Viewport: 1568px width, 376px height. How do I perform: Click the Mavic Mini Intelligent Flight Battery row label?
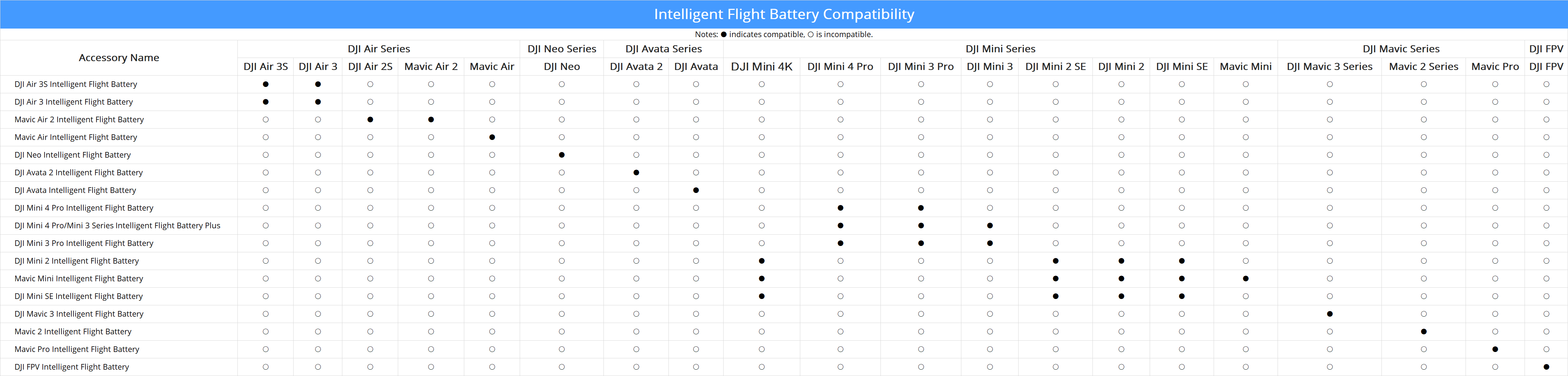pos(78,279)
